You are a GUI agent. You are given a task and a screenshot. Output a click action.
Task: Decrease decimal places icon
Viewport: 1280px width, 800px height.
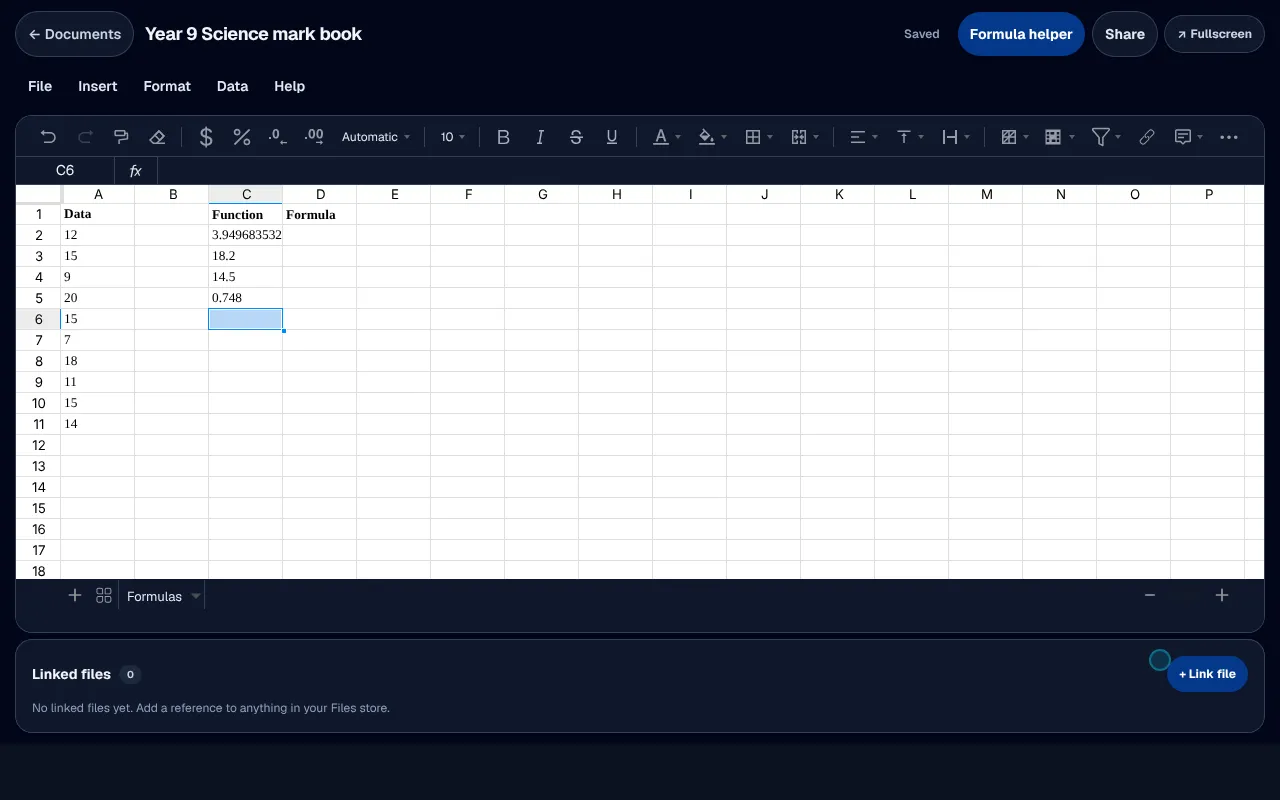[278, 137]
